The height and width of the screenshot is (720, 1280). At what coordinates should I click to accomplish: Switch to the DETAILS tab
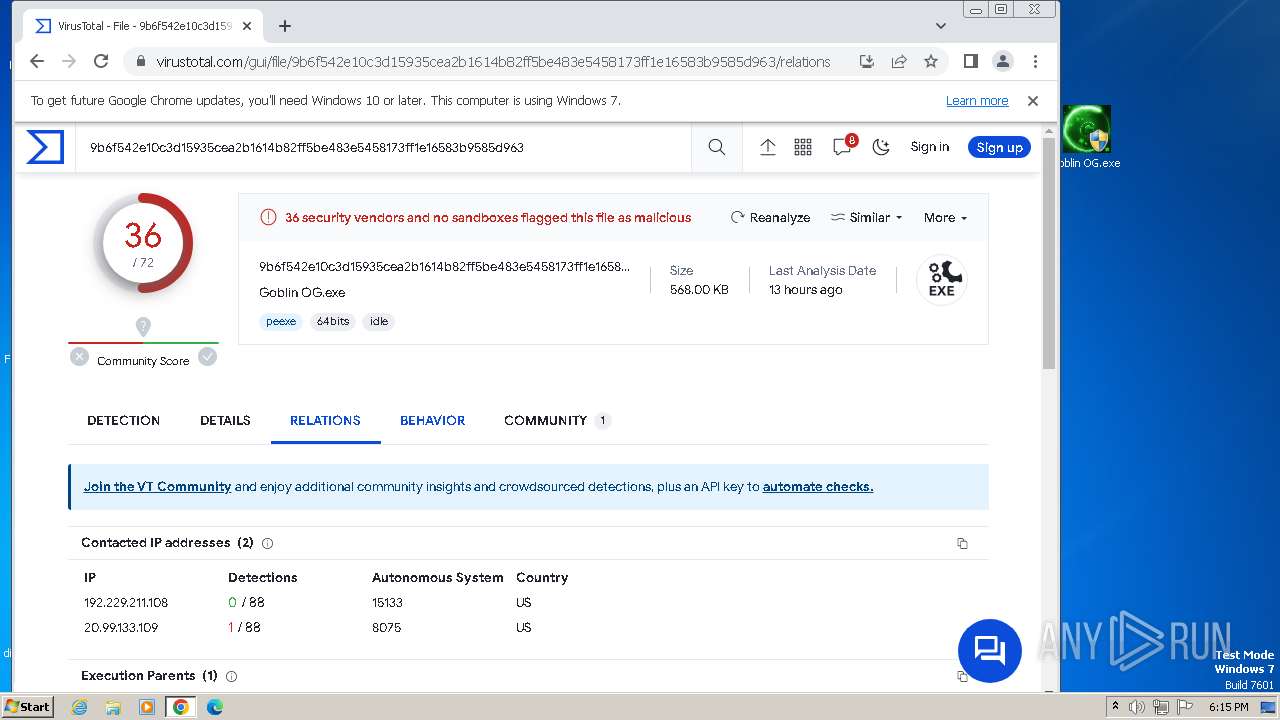click(x=225, y=420)
